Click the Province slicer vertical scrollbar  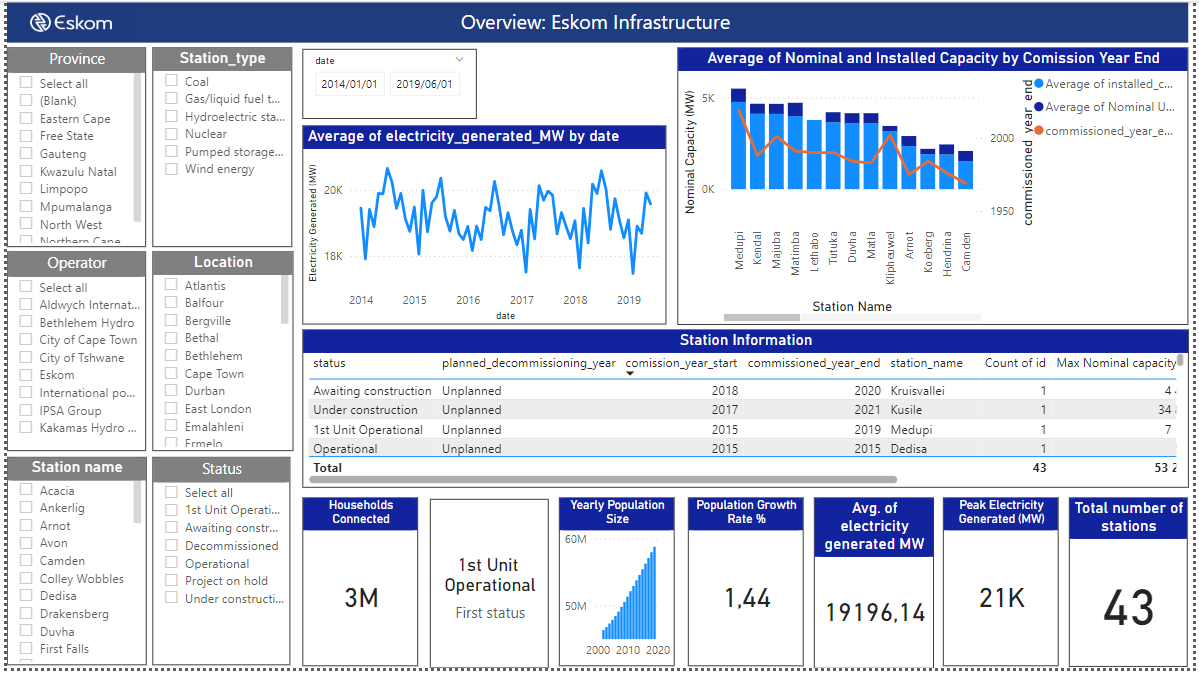[x=138, y=148]
